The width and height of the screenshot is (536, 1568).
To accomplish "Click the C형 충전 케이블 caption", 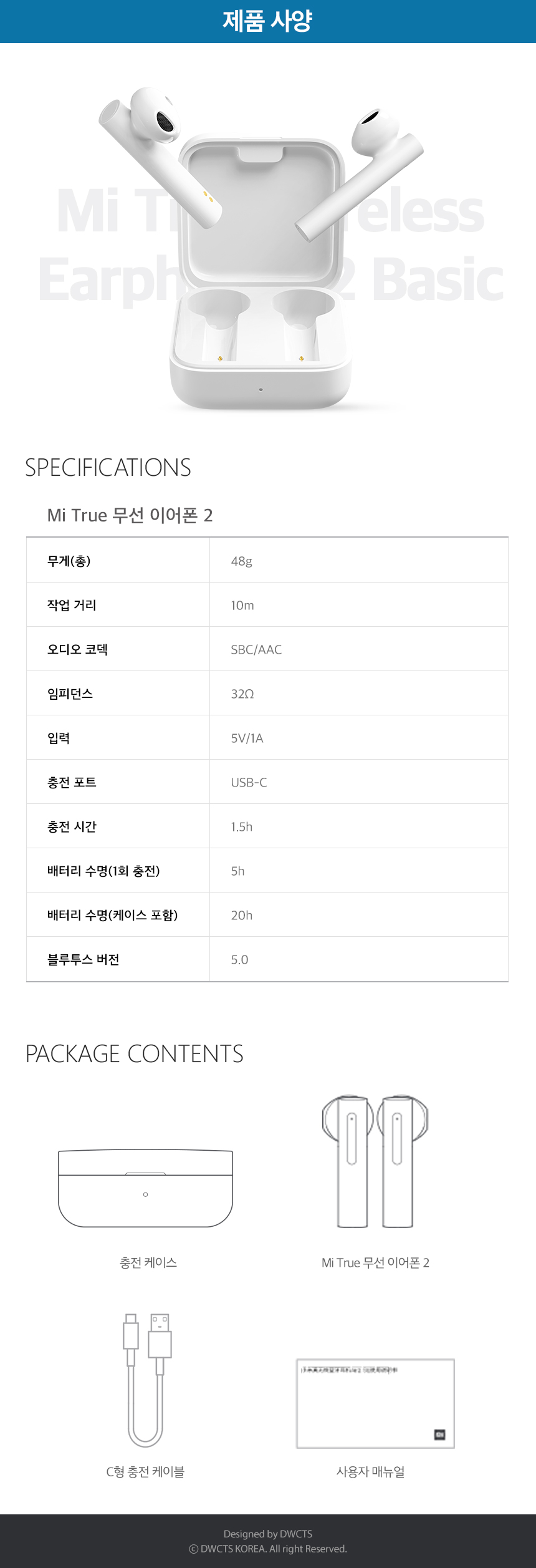I will coord(145,1471).
